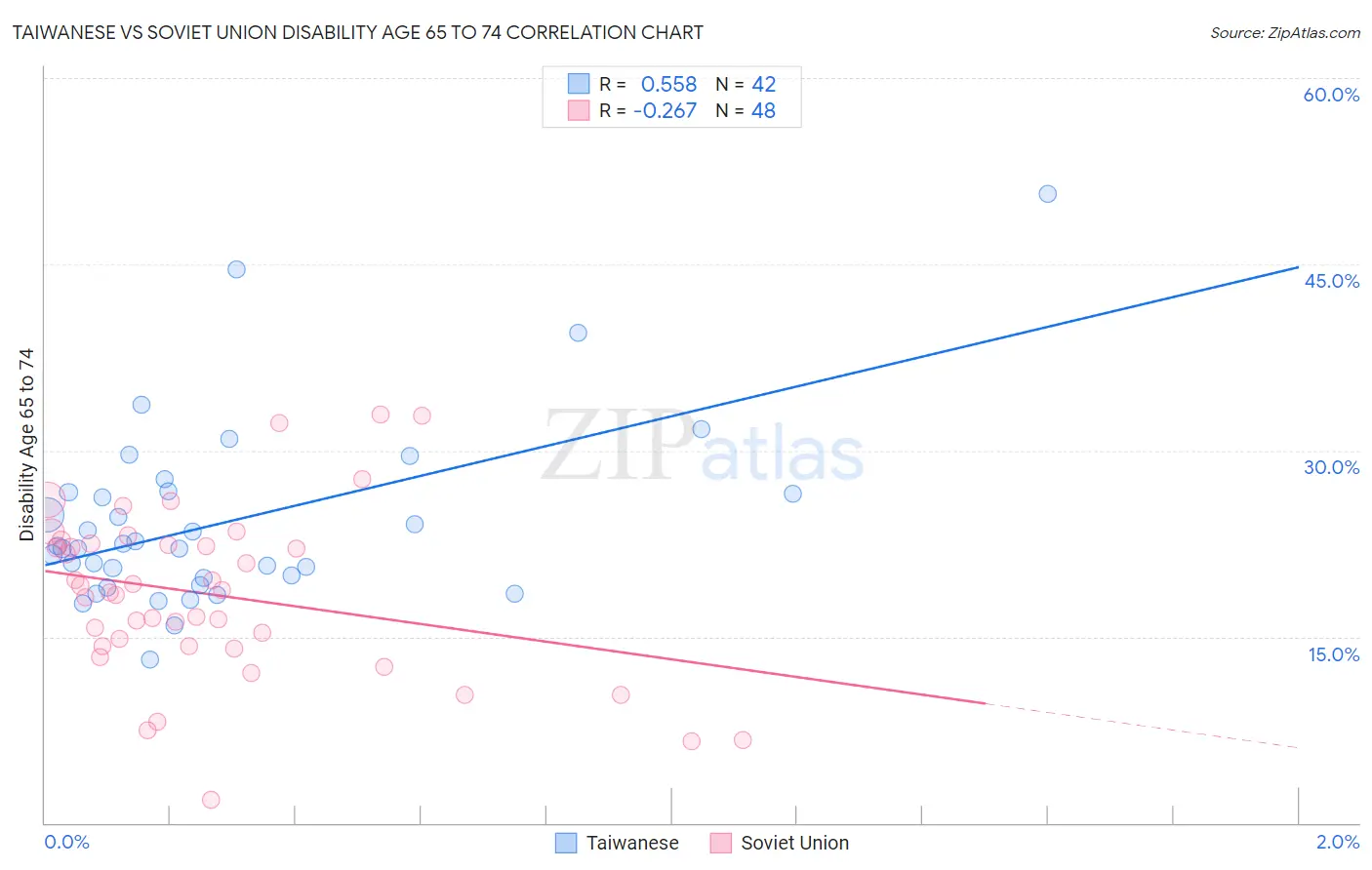Viewport: 1372px width, 870px height.
Task: Click the pink swatch beside R = -0.267
Action: tap(579, 110)
